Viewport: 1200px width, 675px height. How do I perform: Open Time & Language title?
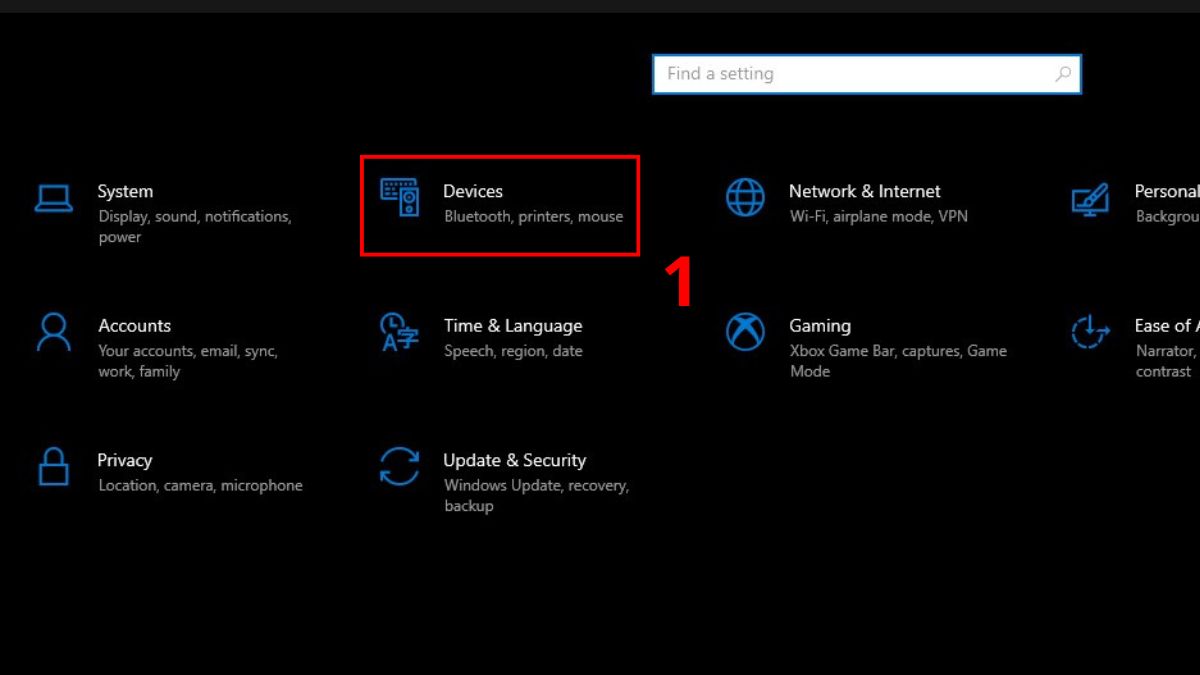pos(513,325)
